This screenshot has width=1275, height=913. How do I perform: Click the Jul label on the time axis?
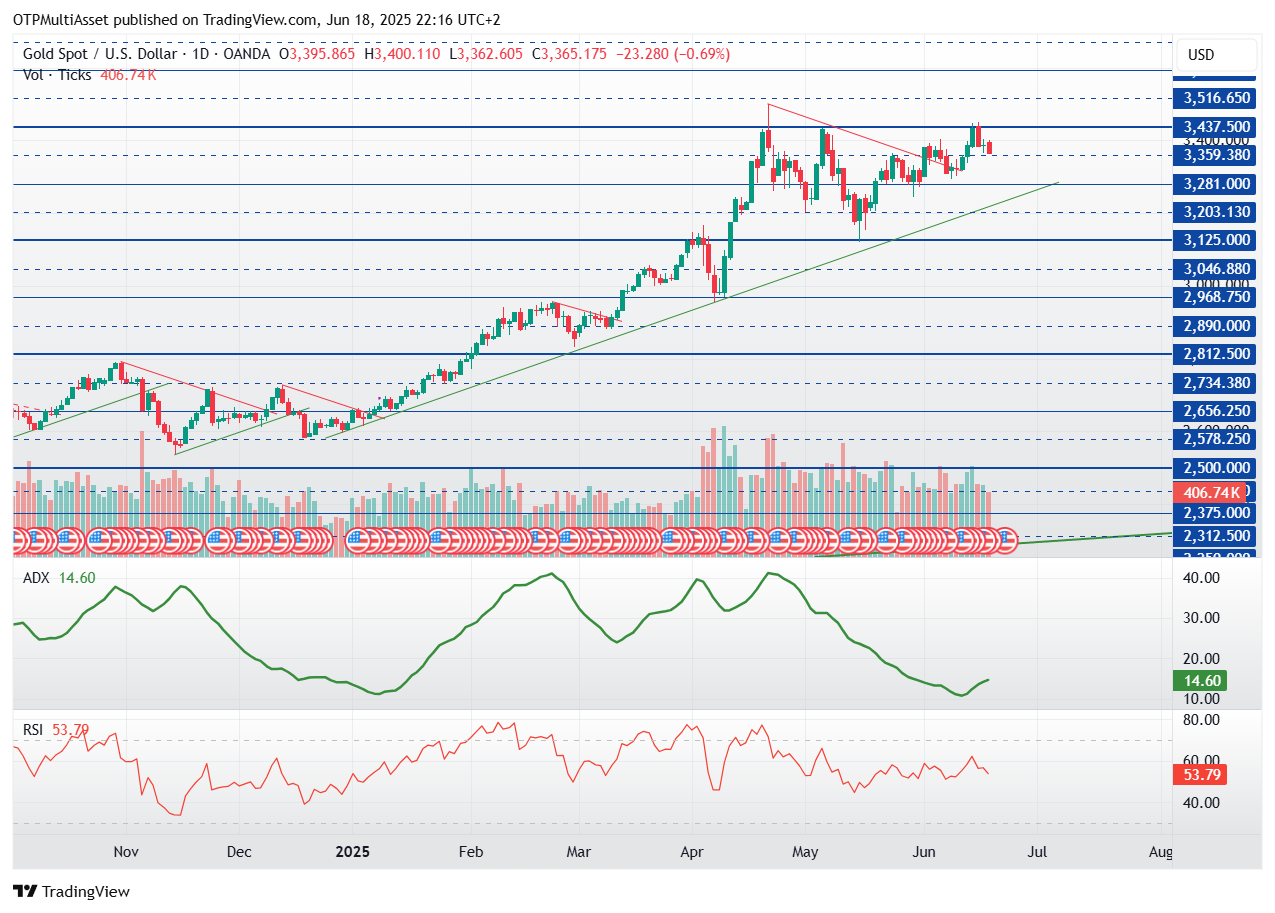pos(1036,853)
